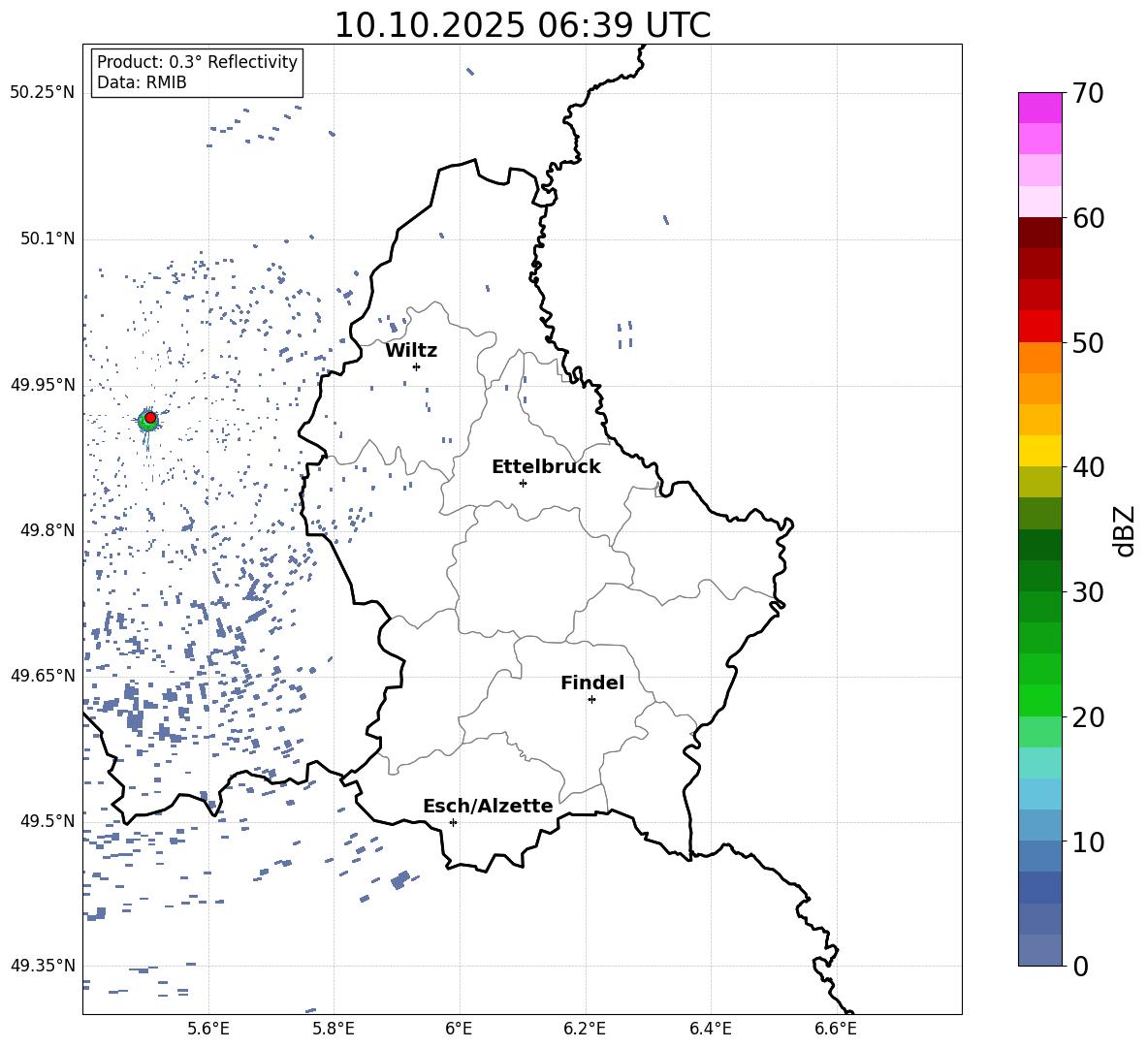Image resolution: width=1148 pixels, height=1048 pixels.
Task: Click the 49.65°N latitude label
Action: pos(43,676)
